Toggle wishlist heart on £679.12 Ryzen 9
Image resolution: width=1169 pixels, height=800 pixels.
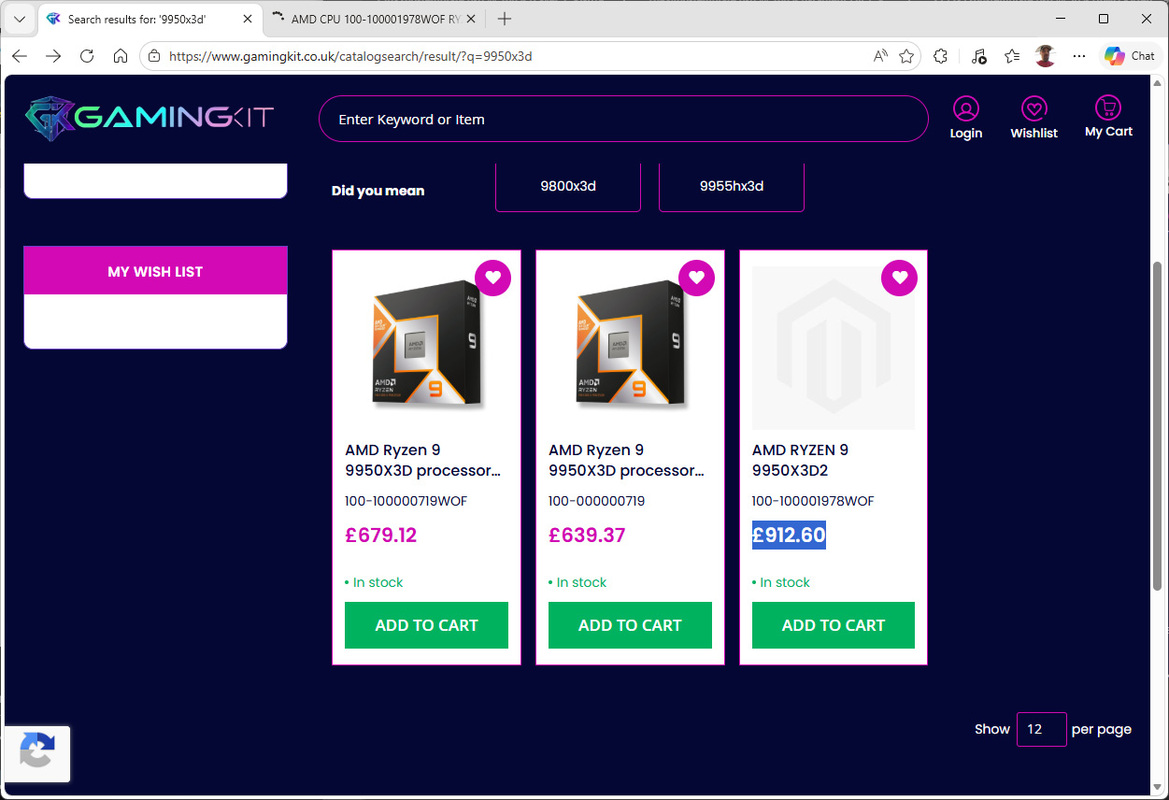493,278
